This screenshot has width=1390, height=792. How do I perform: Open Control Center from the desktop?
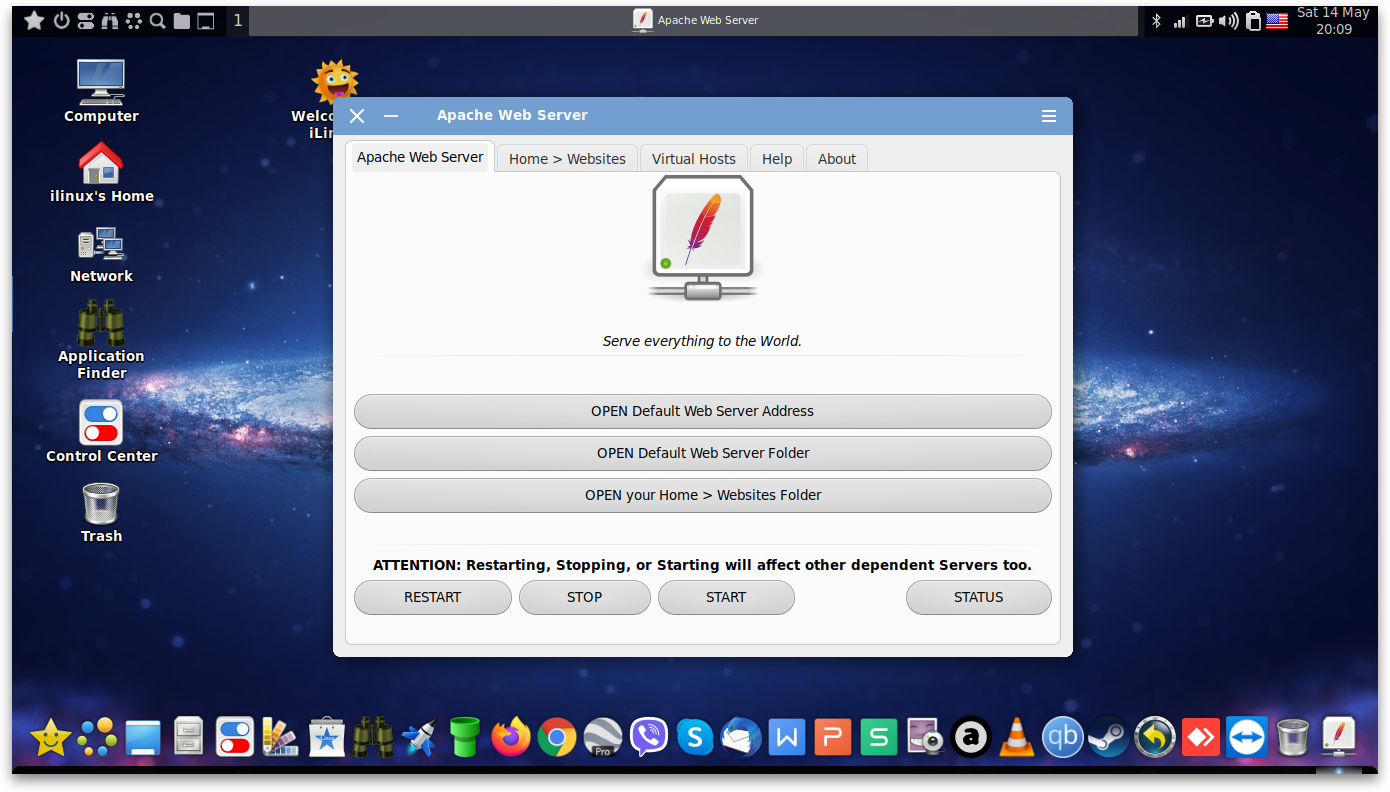[101, 431]
